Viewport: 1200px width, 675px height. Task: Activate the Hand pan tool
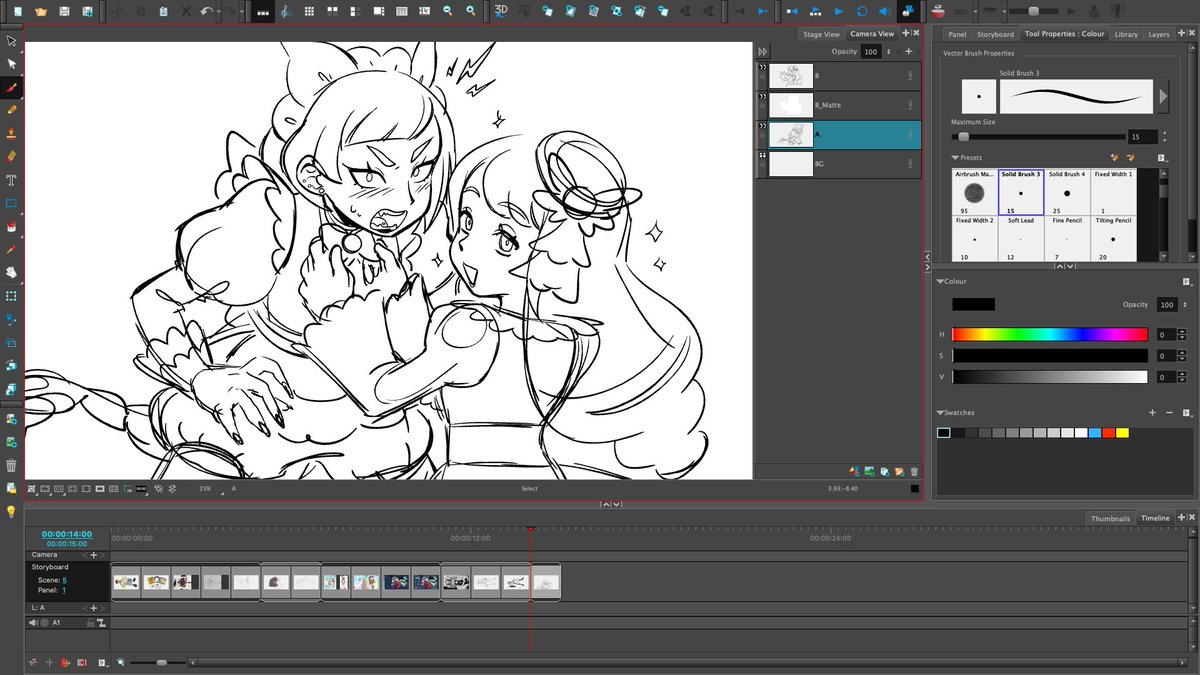coord(11,272)
